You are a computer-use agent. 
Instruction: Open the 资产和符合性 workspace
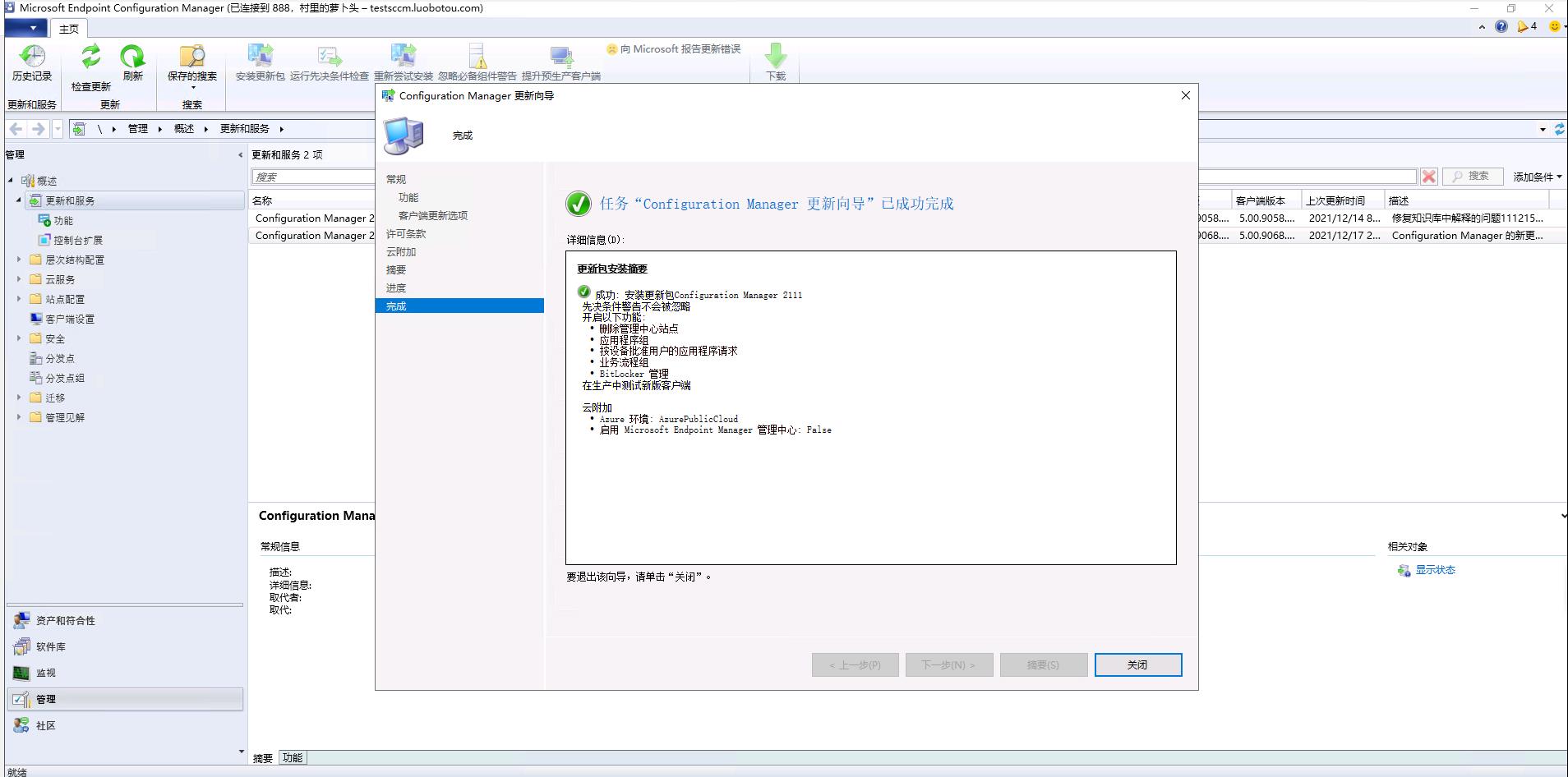[125, 620]
